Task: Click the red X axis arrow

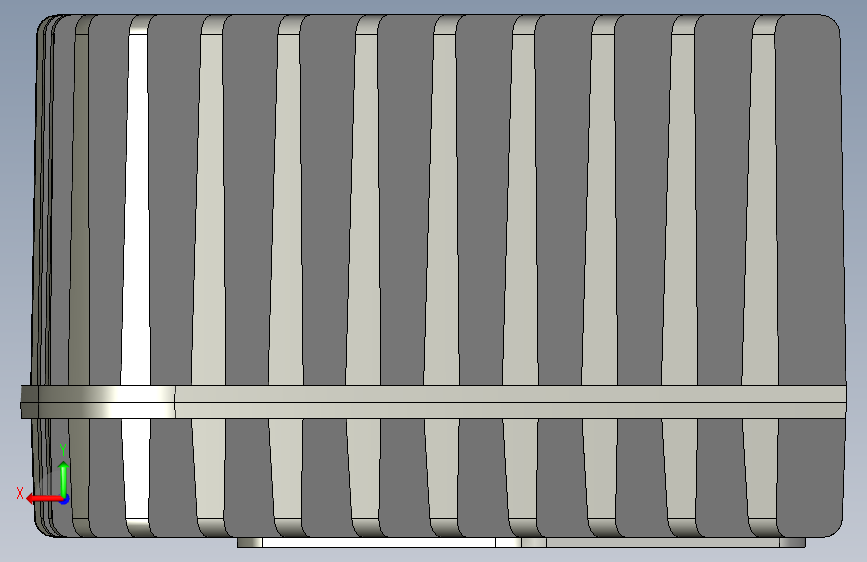Action: coord(43,499)
